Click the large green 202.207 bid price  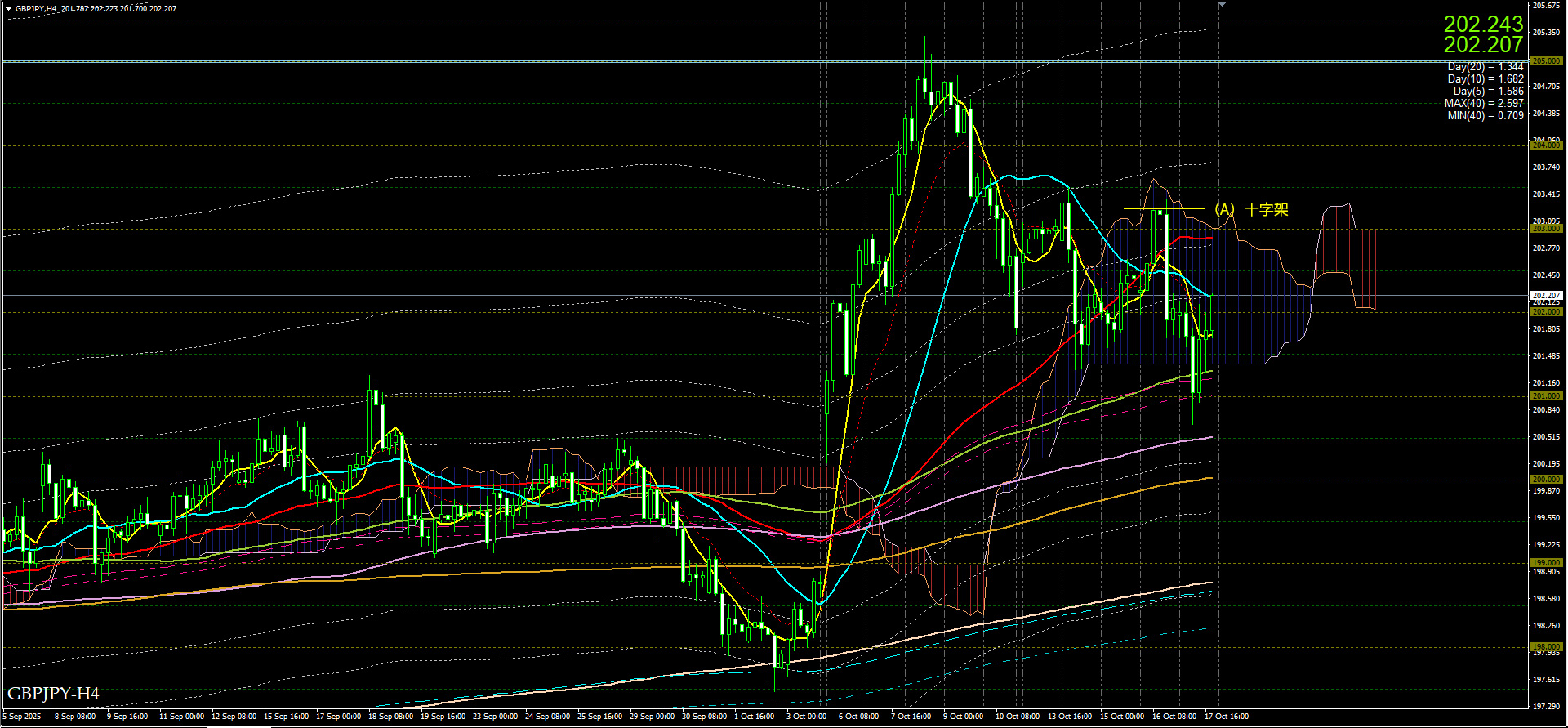click(x=1483, y=45)
